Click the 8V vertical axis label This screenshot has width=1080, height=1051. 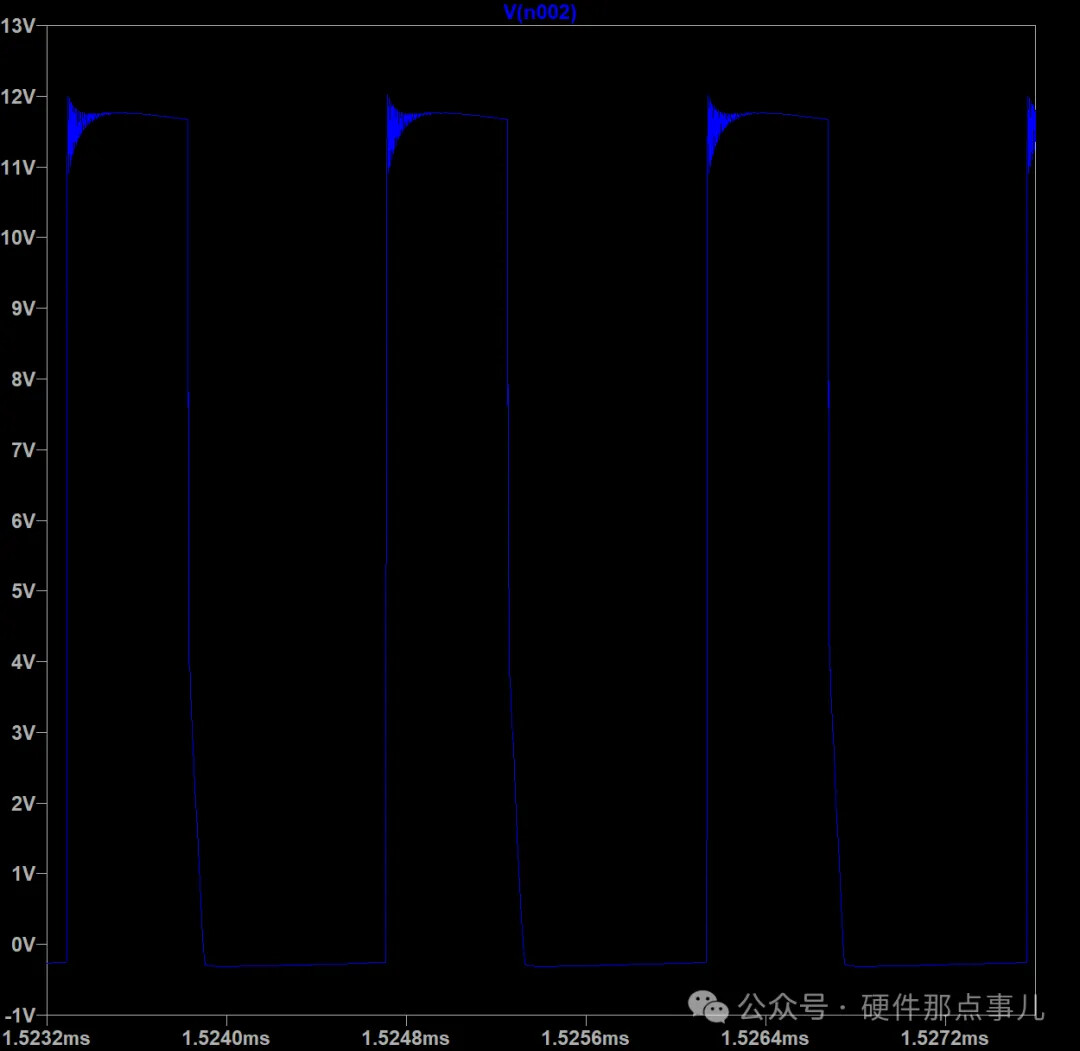tap(22, 379)
